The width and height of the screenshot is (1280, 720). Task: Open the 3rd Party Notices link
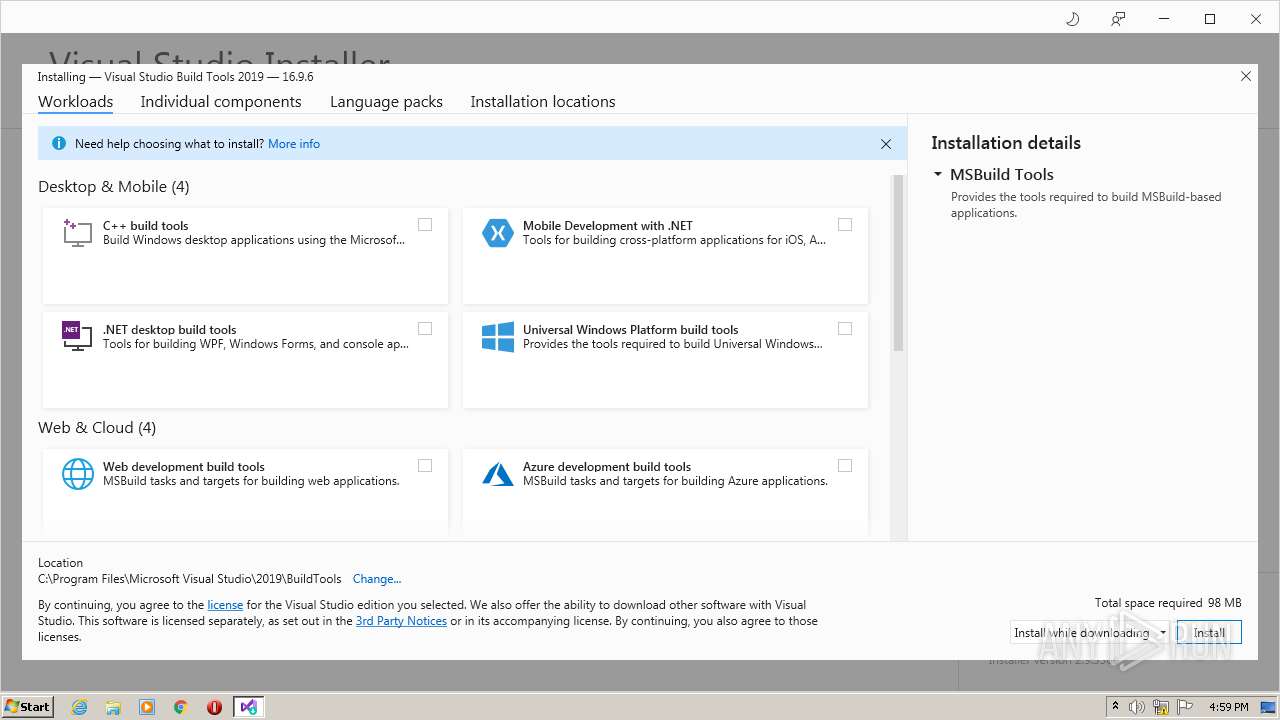coord(401,621)
